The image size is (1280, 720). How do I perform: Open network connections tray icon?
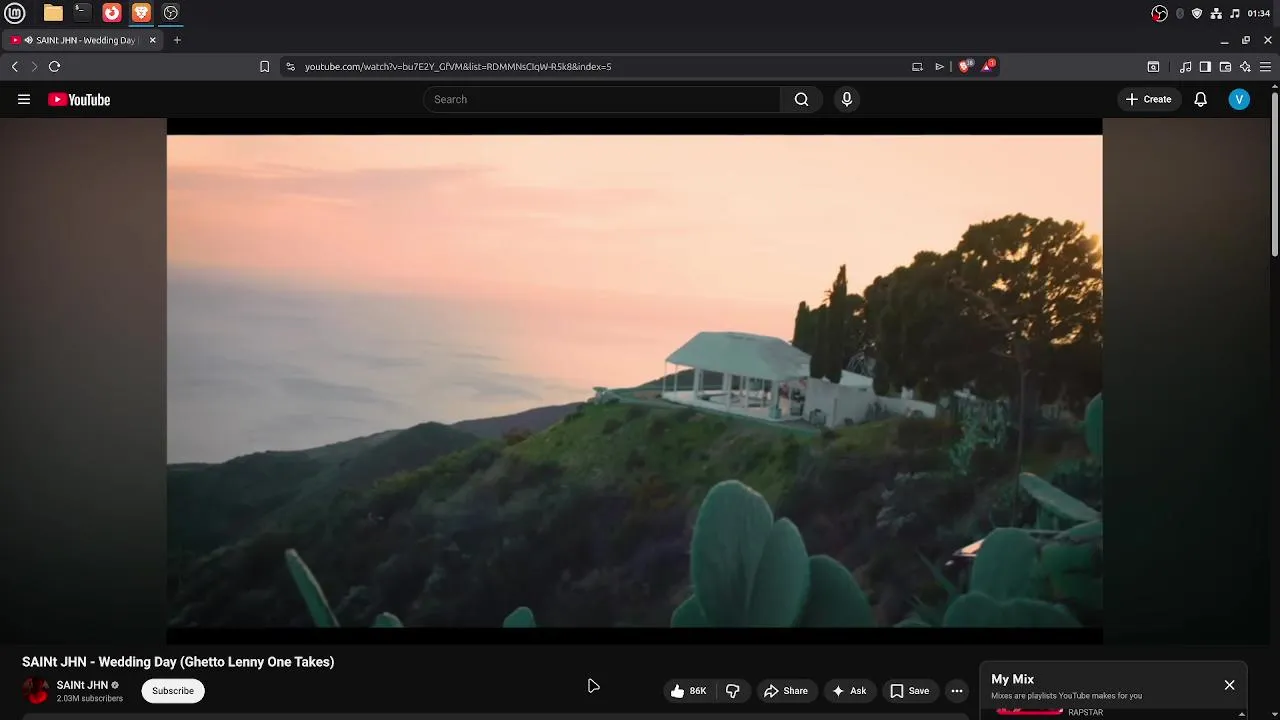[1216, 13]
